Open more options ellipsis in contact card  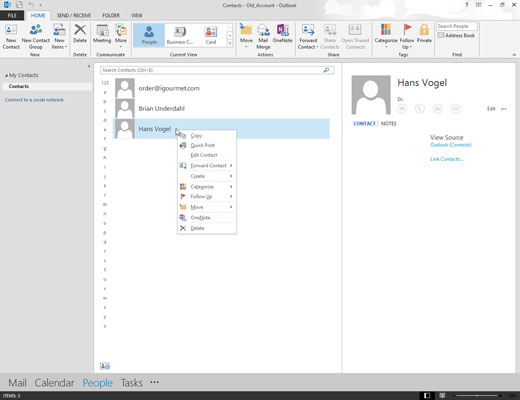click(x=504, y=109)
